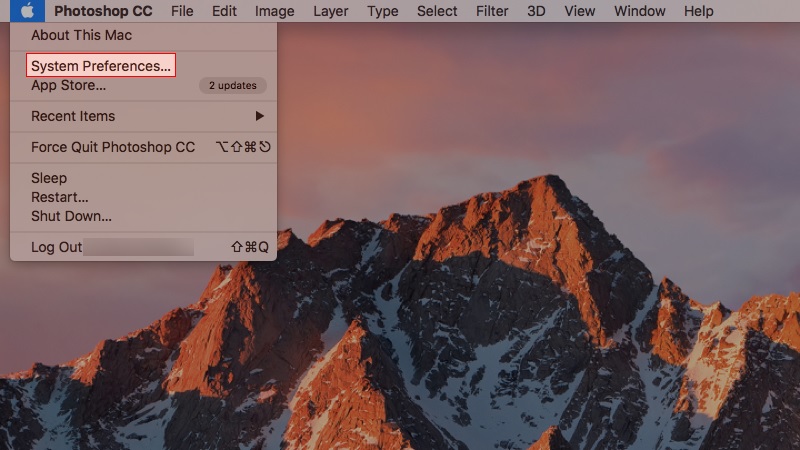Open the Edit menu
The image size is (800, 450).
pyautogui.click(x=224, y=11)
